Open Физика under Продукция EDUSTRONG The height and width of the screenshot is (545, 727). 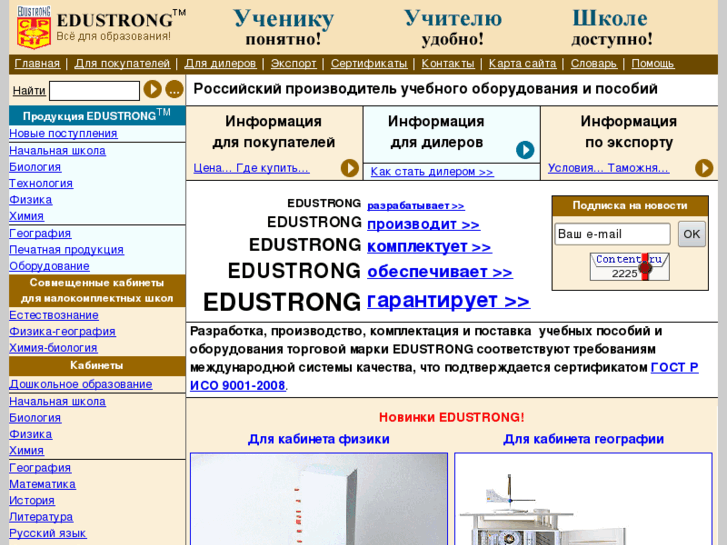pyautogui.click(x=31, y=200)
